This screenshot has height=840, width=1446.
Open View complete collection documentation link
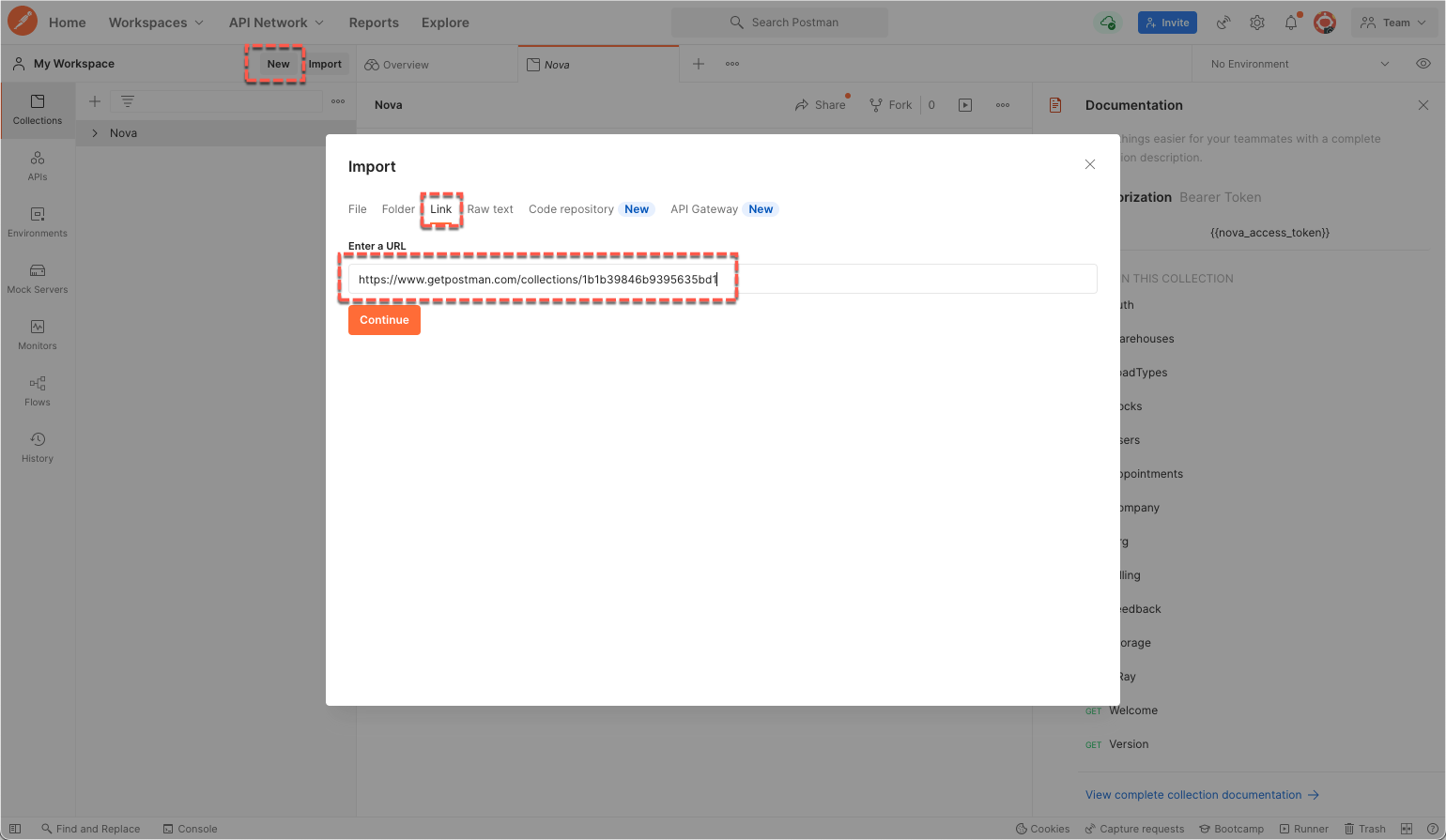1203,795
